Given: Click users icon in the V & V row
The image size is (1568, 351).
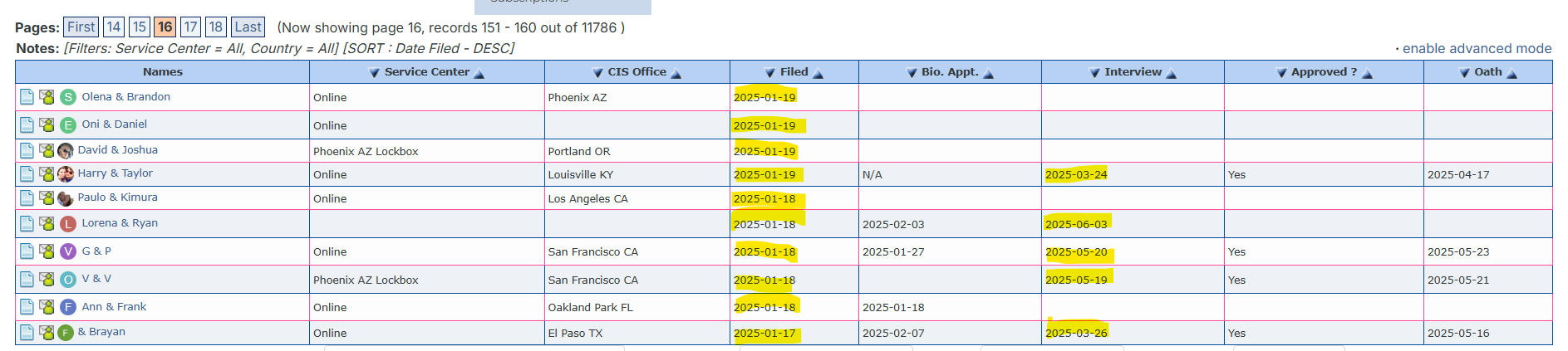Looking at the screenshot, I should 47,280.
